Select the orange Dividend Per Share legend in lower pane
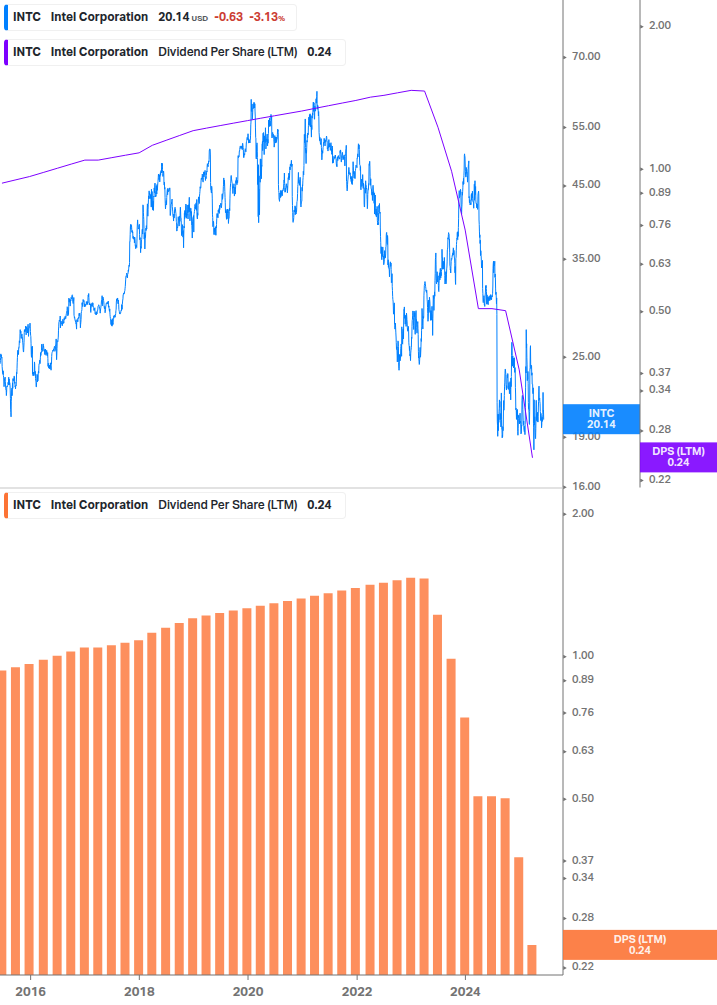The height and width of the screenshot is (1005, 717). pos(174,505)
